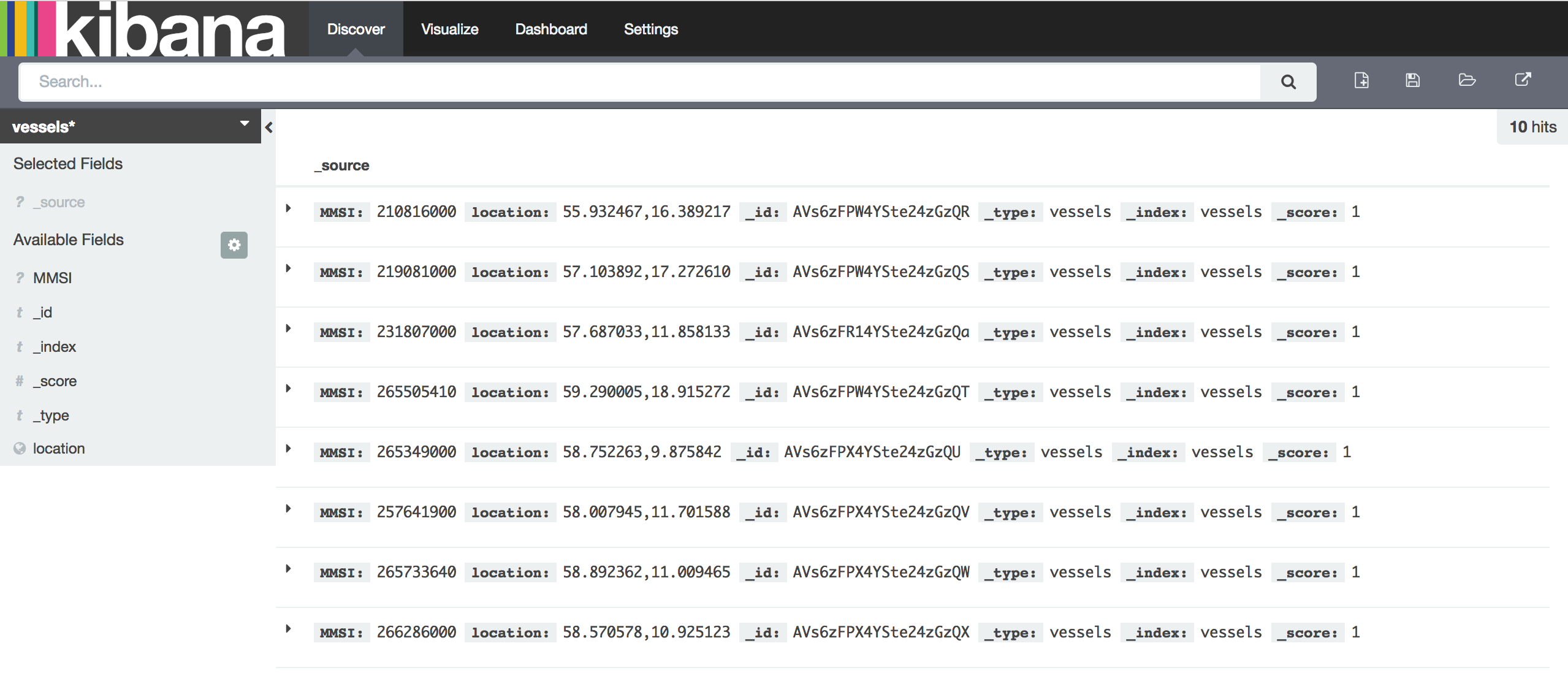Select the location field in sidebar
This screenshot has height=673, width=1568.
[x=59, y=449]
